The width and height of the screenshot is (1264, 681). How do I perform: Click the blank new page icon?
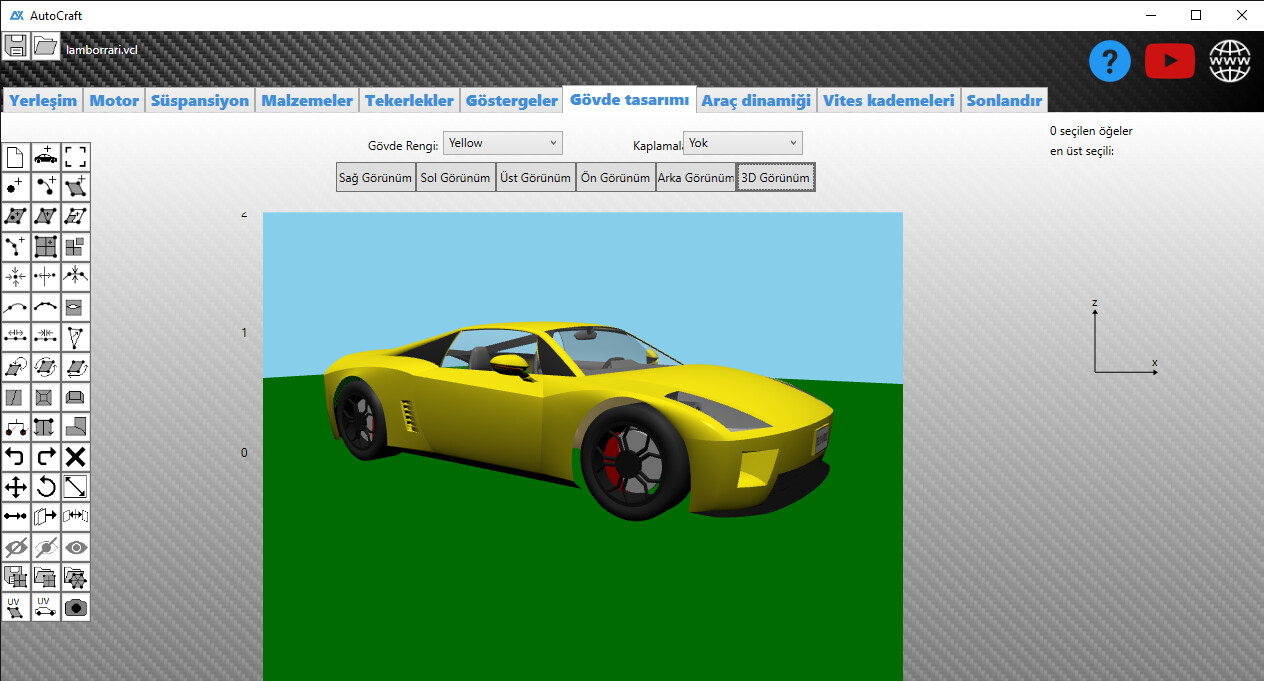[x=16, y=157]
